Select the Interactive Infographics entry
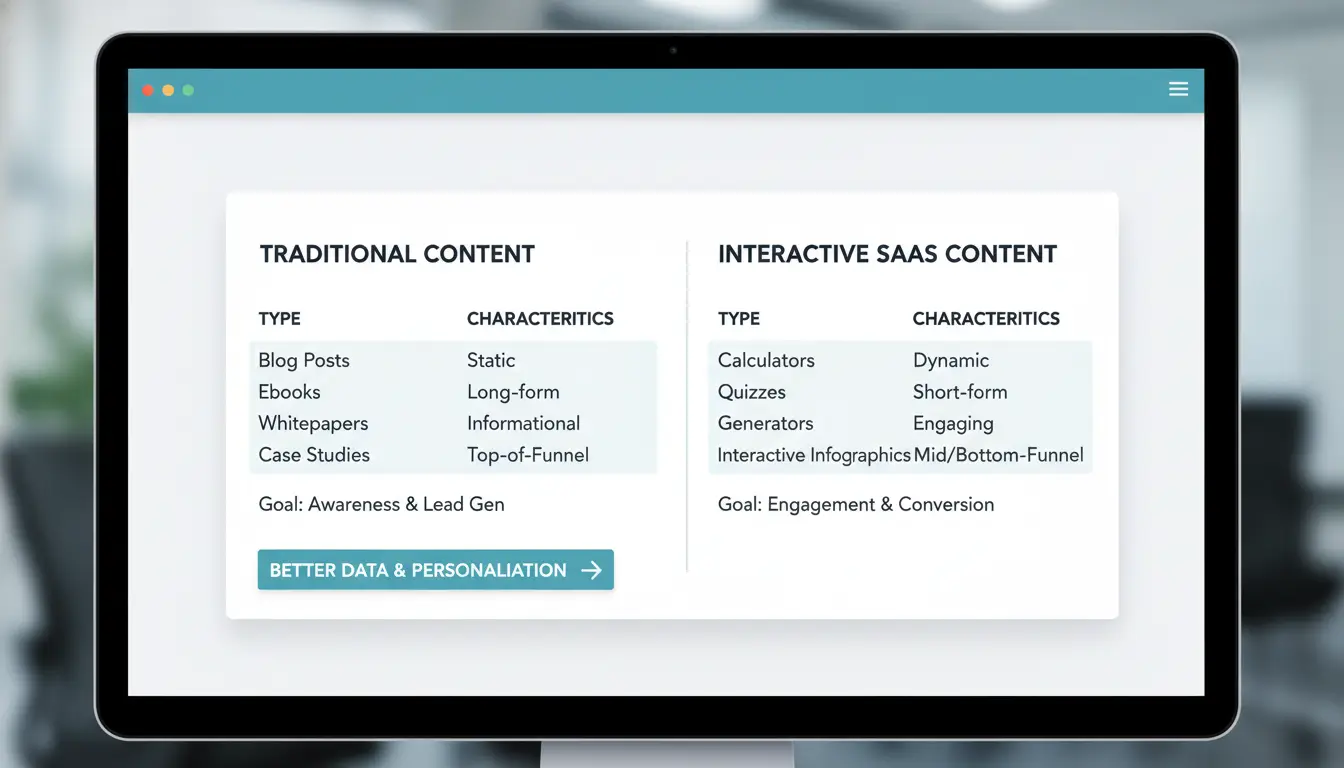Screen dimensions: 1344x768 [814, 455]
